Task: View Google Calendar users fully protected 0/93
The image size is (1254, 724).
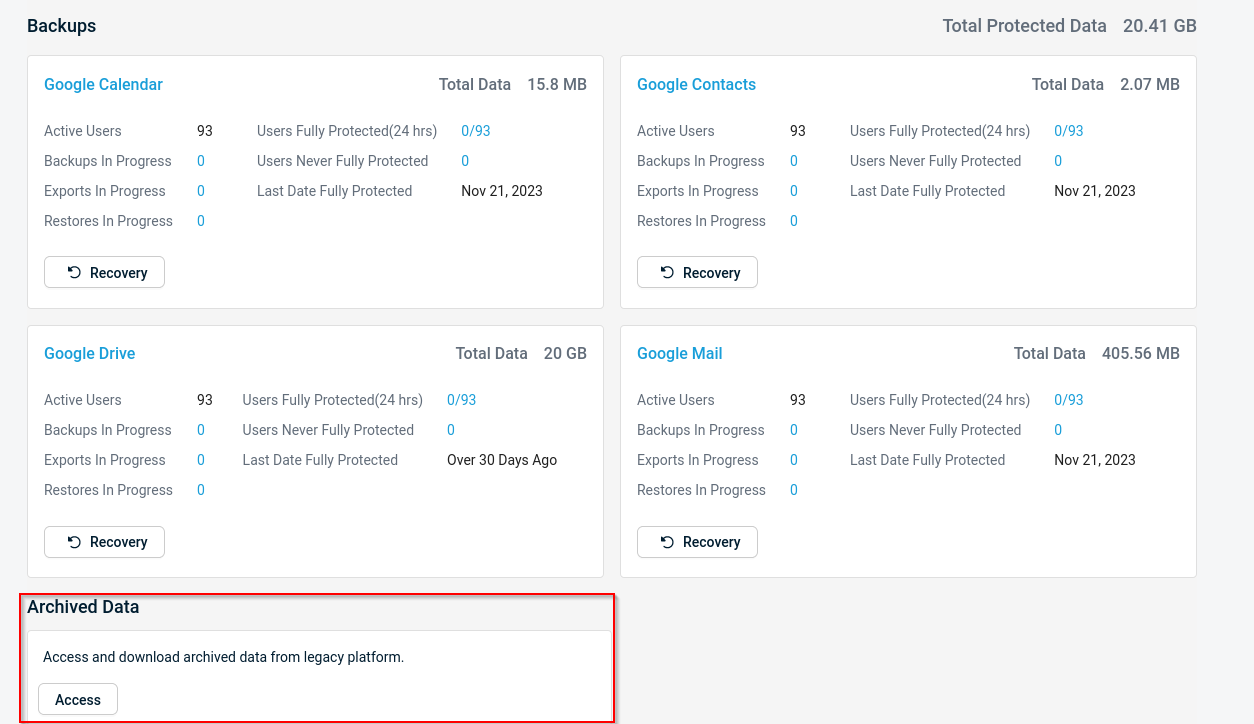Action: pos(476,131)
